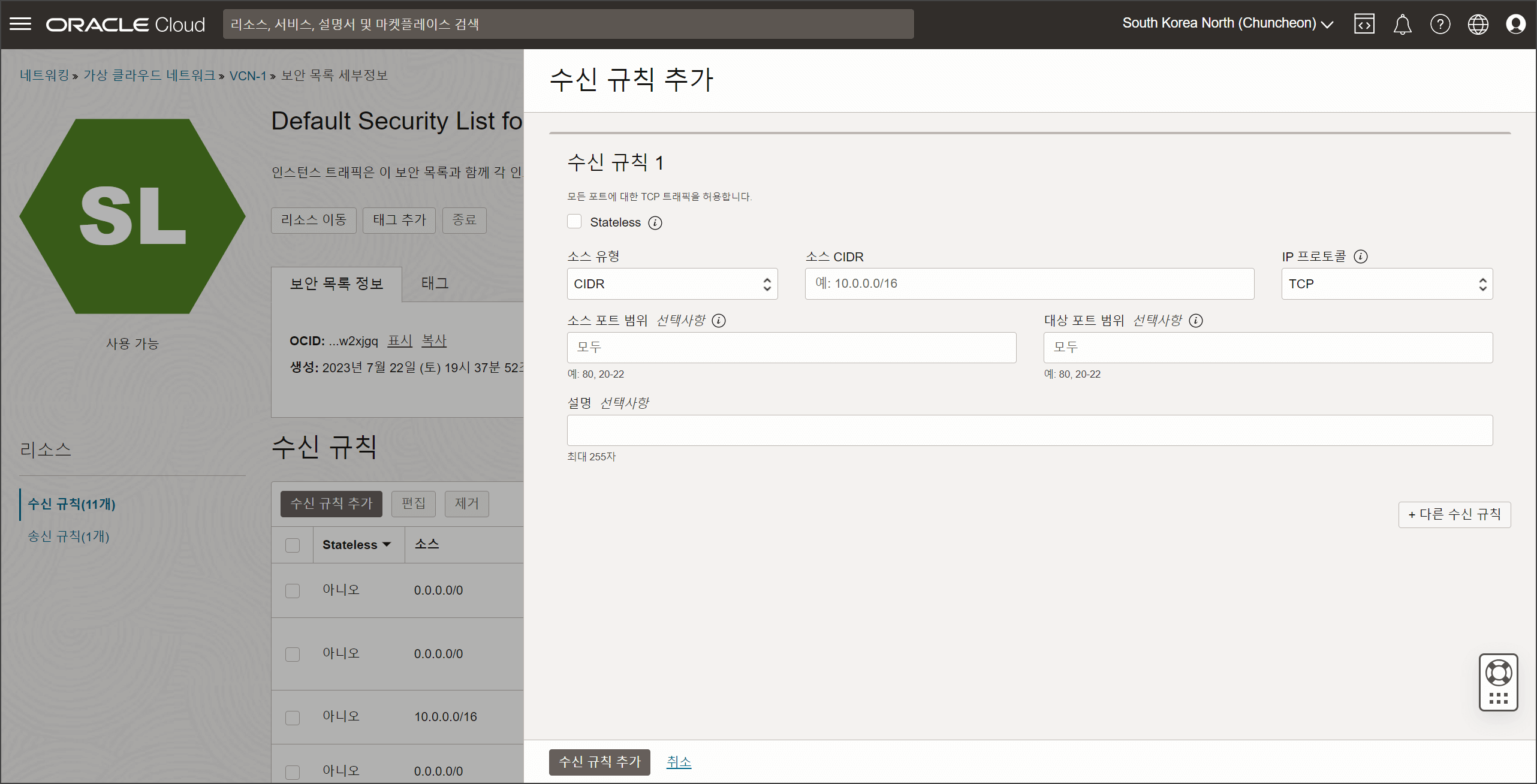This screenshot has width=1537, height=784.
Task: Go to 가상 클라우드 네트워크 breadcrumb
Action: 149,76
